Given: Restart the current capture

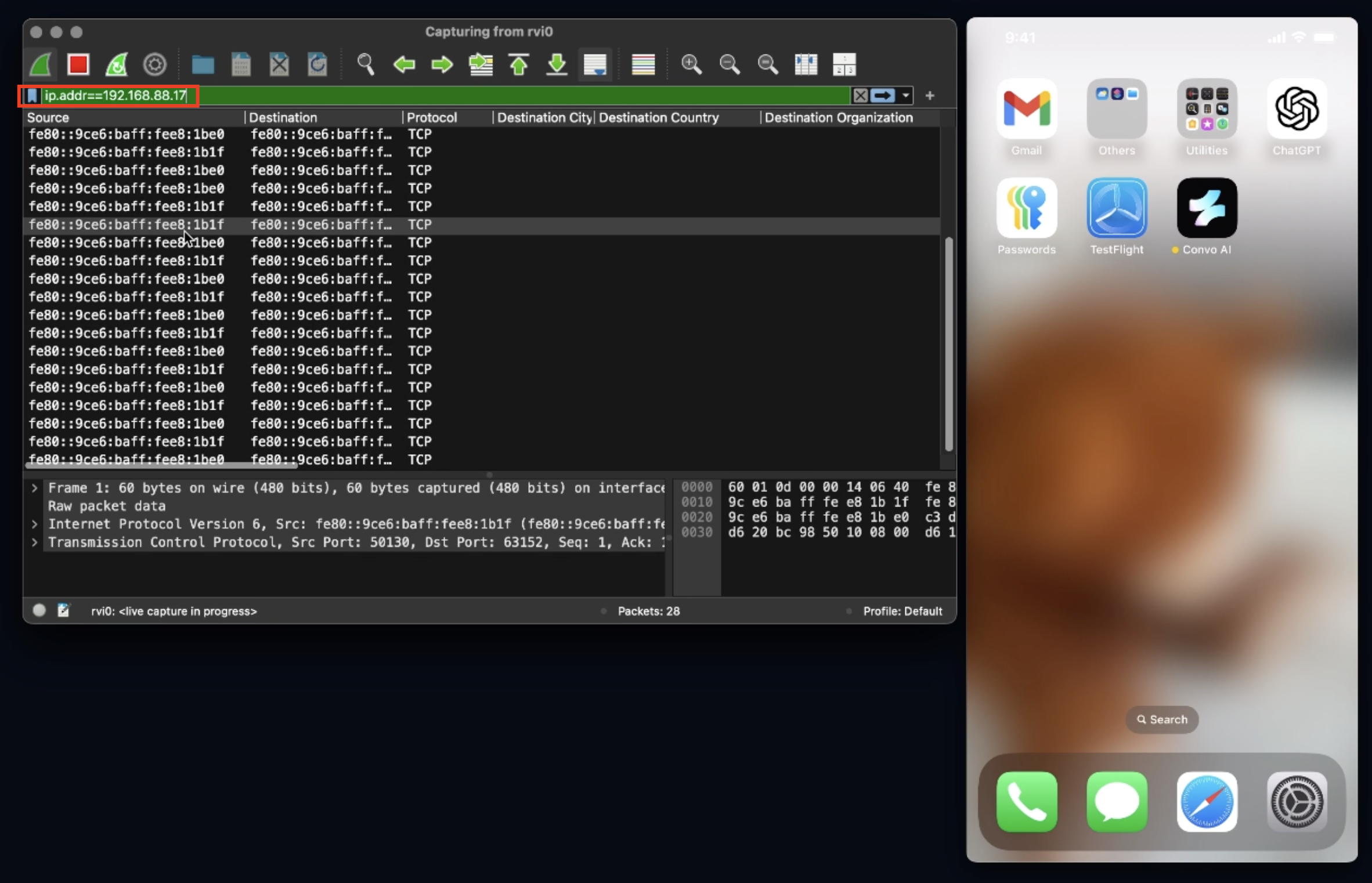Looking at the screenshot, I should [x=117, y=64].
